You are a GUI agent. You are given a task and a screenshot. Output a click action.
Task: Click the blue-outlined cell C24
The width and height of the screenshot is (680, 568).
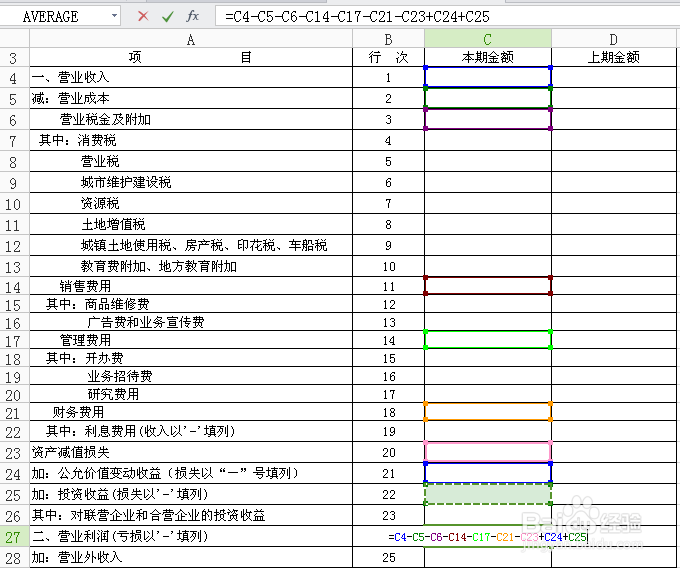point(488,473)
